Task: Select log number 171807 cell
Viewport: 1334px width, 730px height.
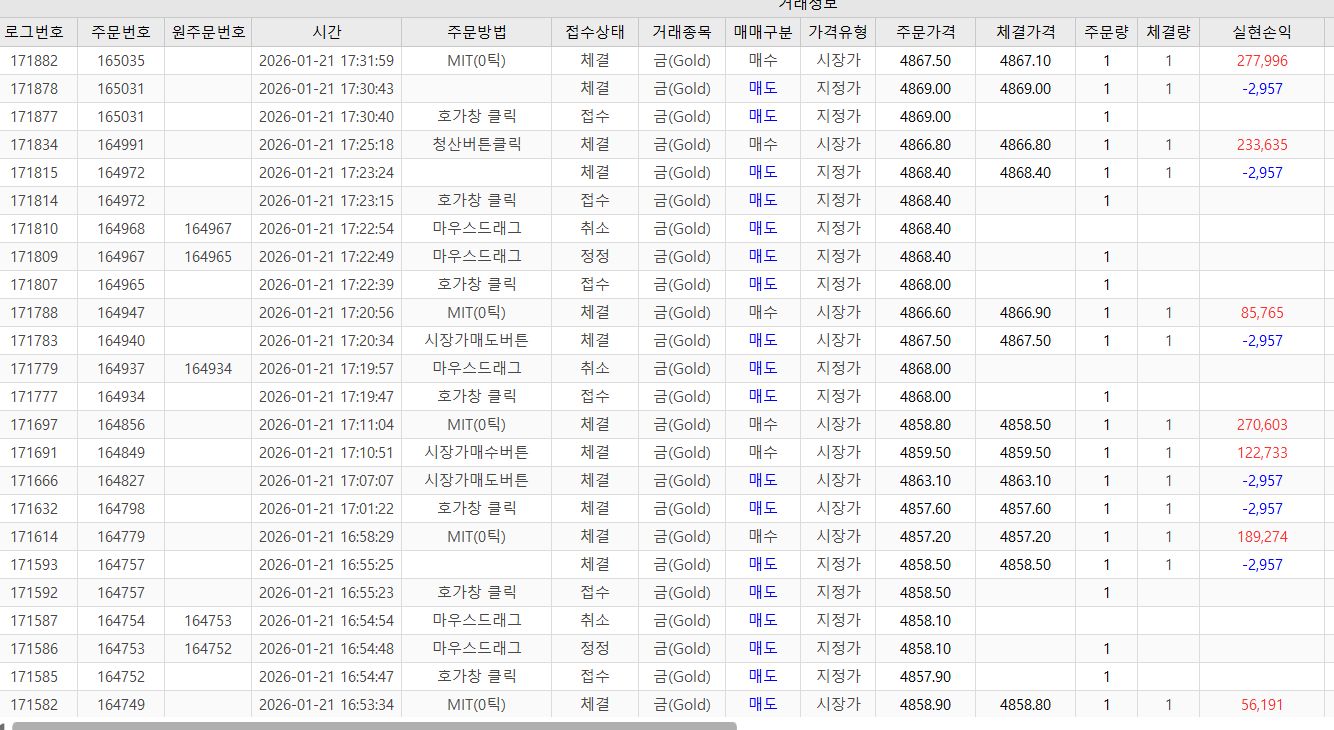Action: point(34,285)
